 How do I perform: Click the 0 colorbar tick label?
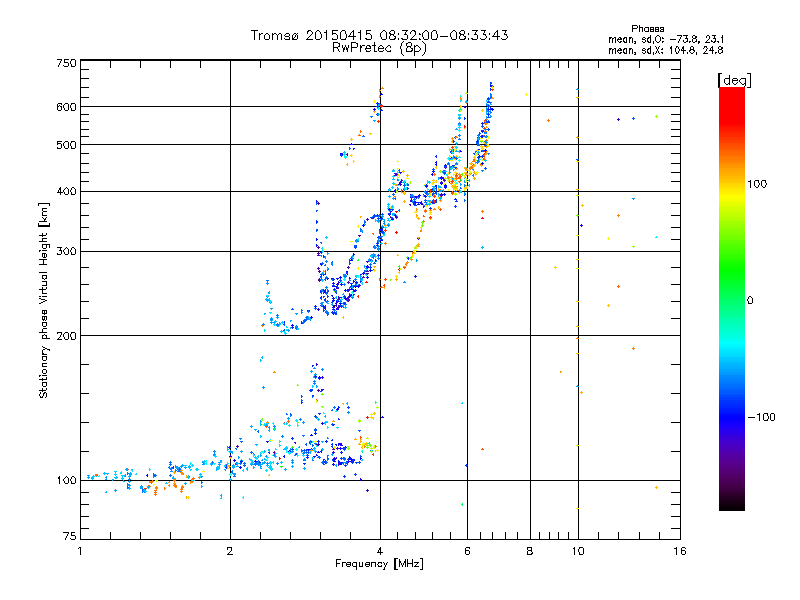[x=751, y=300]
